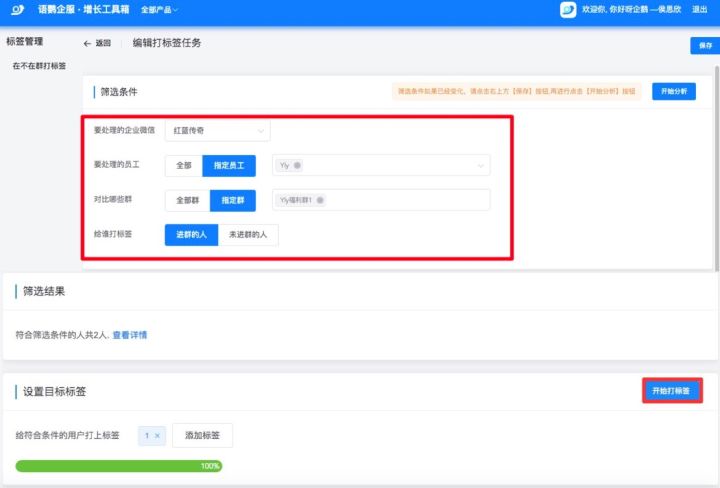Select 全部 for employees to process
Viewport: 720px width, 488px height.
pyautogui.click(x=183, y=165)
